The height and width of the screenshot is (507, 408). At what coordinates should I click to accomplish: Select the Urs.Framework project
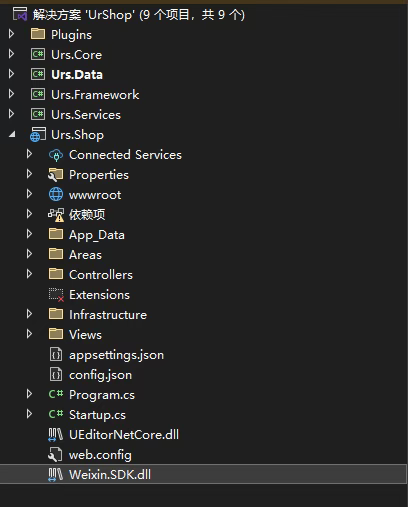pyautogui.click(x=95, y=95)
